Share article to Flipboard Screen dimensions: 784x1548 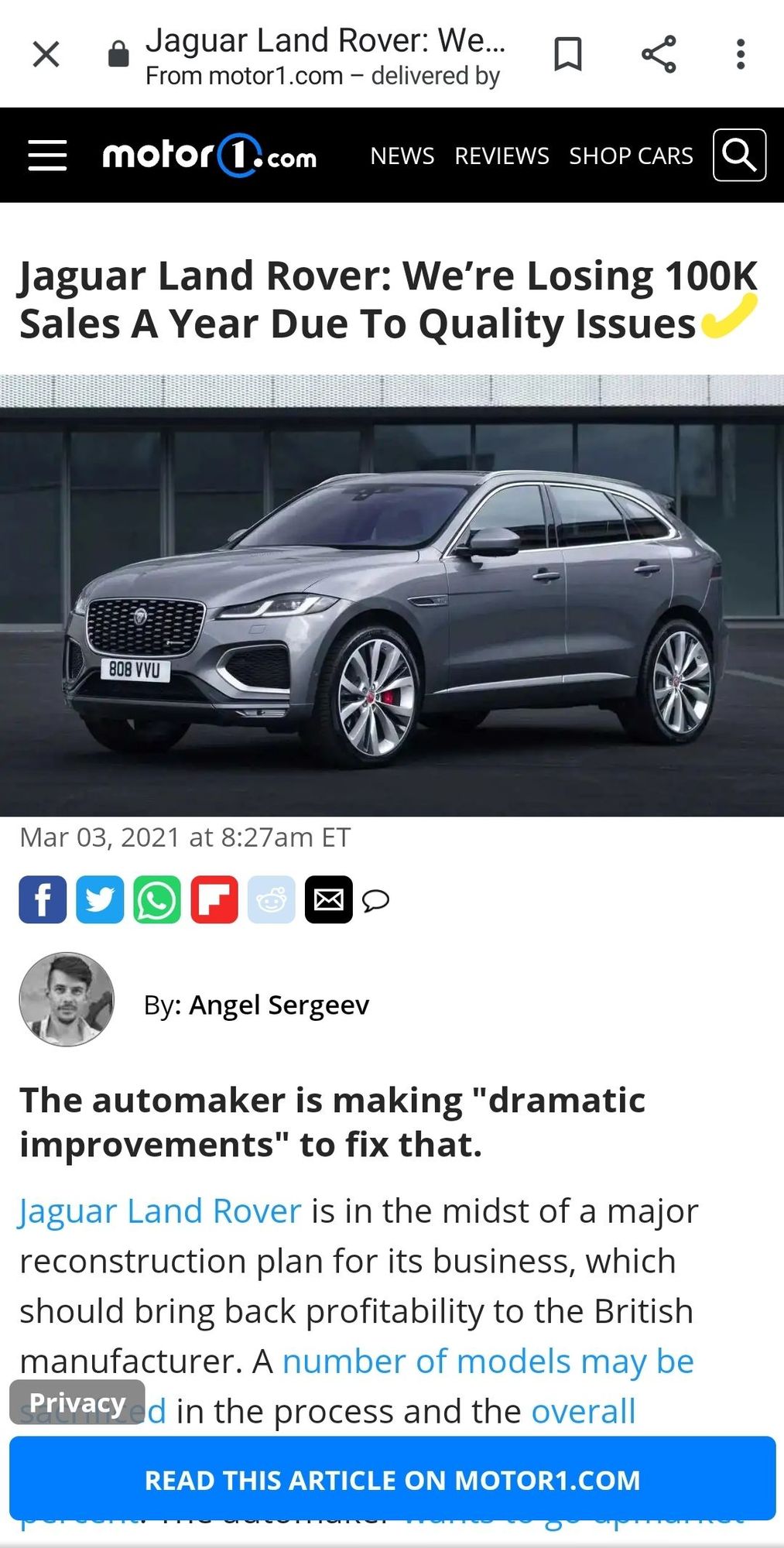tap(214, 899)
